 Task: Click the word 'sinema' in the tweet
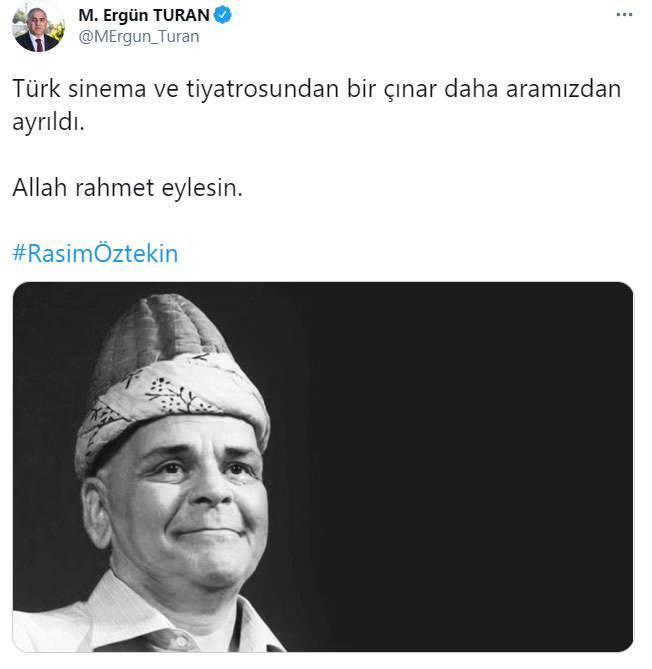click(107, 89)
